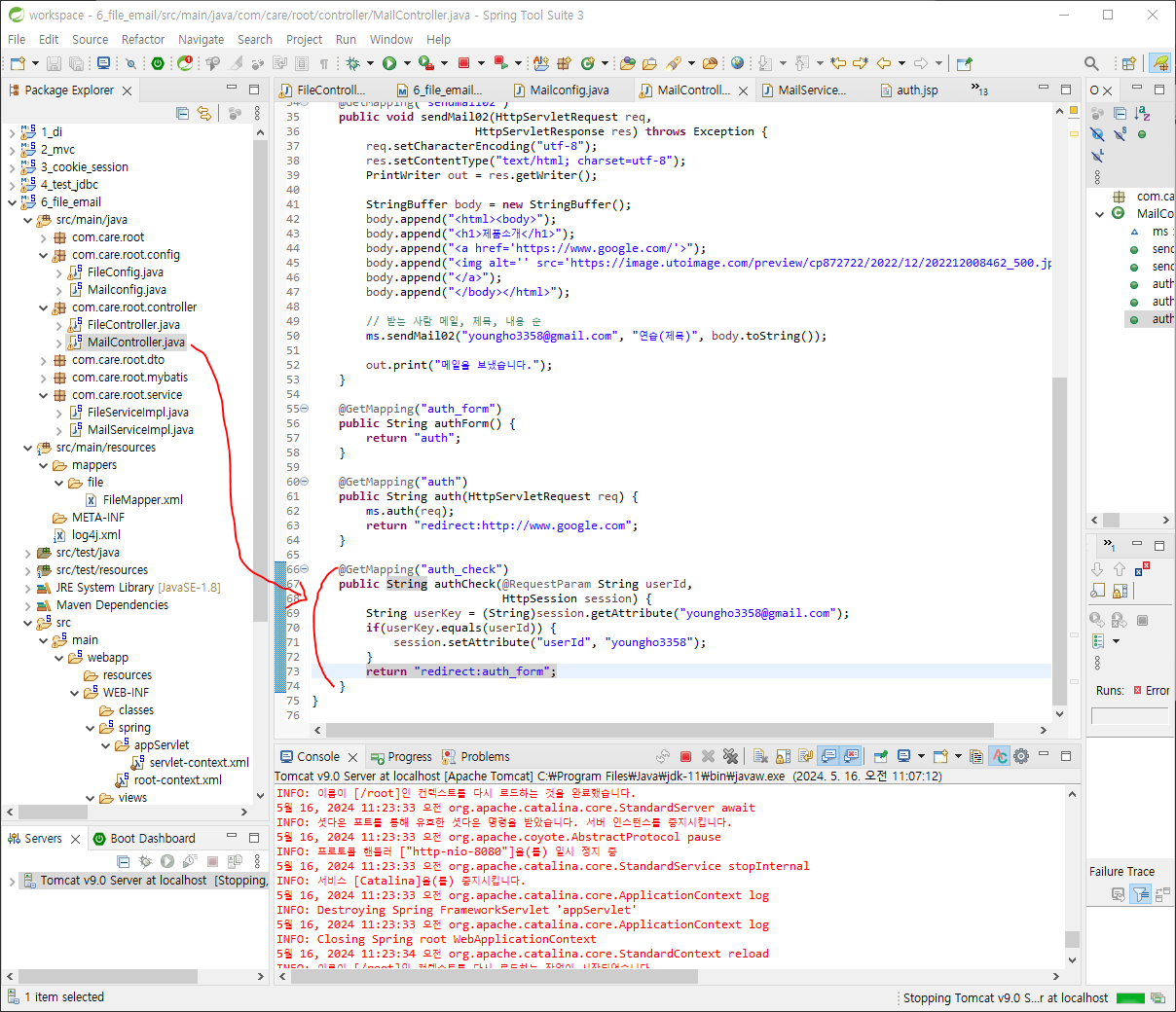Click the Search magnifier icon in main toolbar

1091,63
